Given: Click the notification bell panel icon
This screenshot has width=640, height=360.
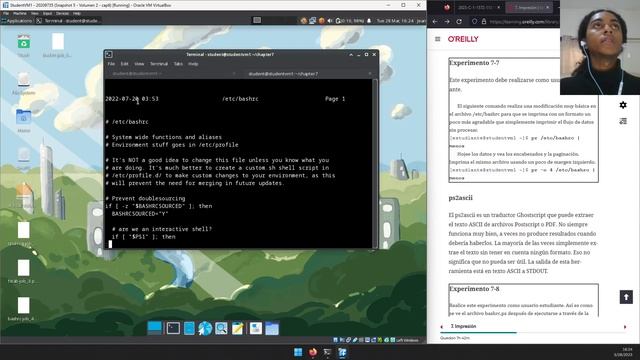Looking at the screenshot, I should pos(369,20).
